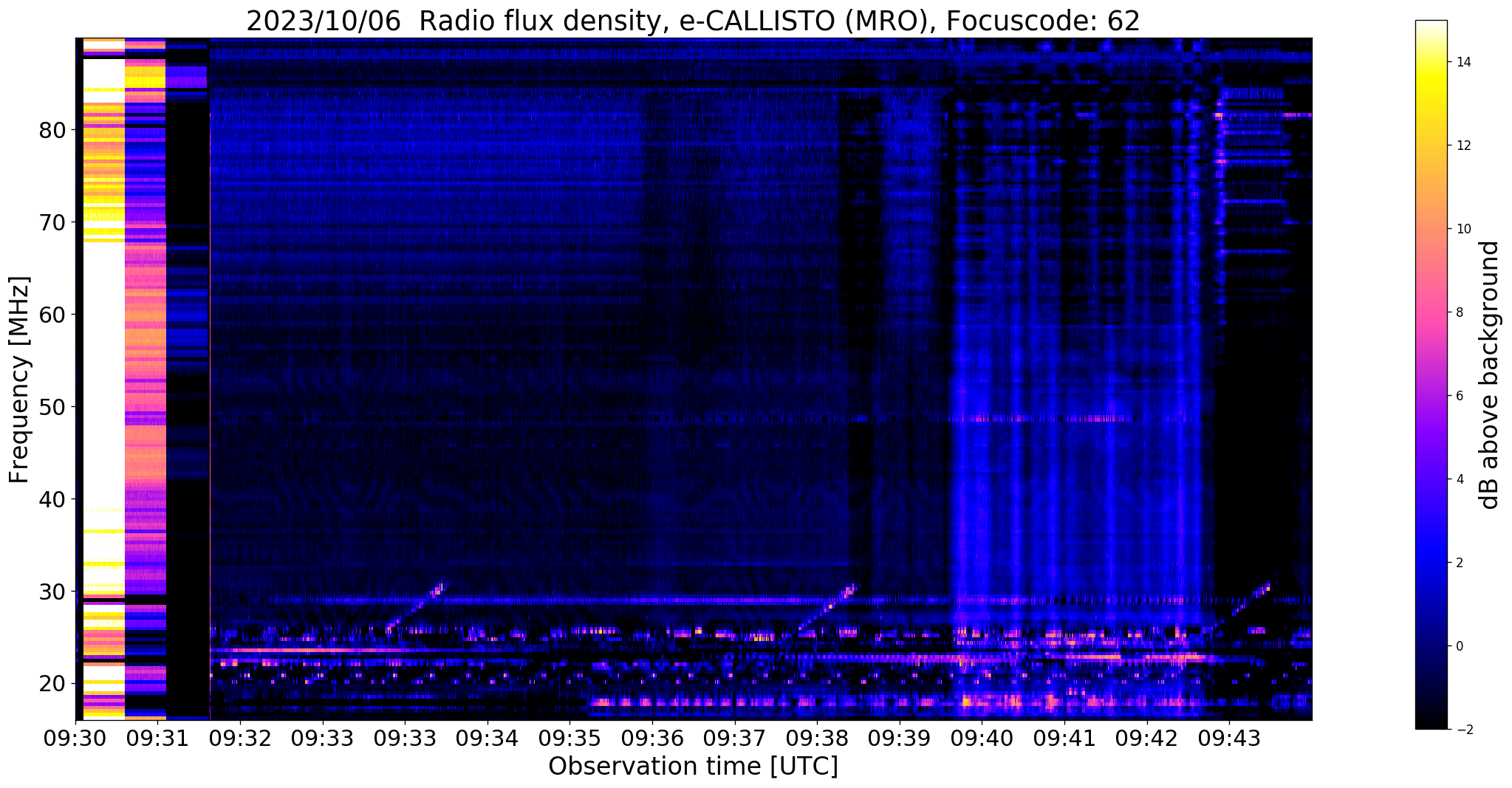Click the 09:38 time tick label
Viewport: 1512px width, 788px height.
click(817, 739)
